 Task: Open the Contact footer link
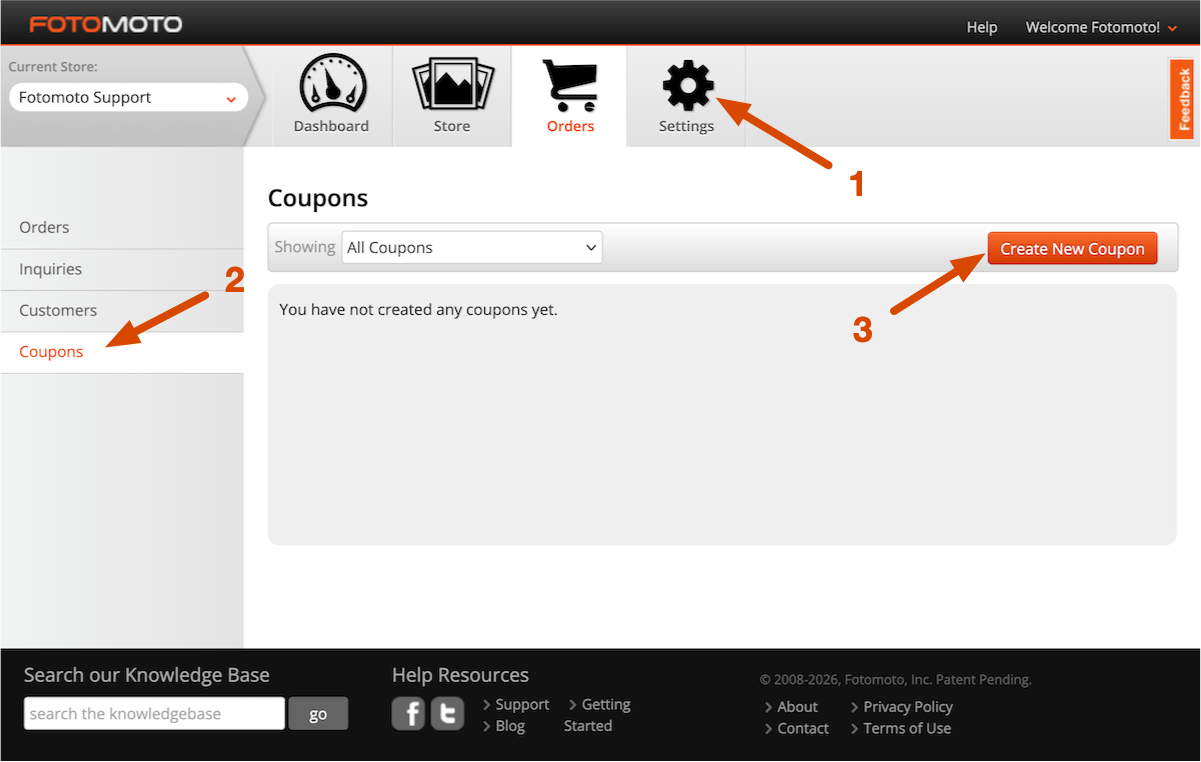click(x=803, y=729)
